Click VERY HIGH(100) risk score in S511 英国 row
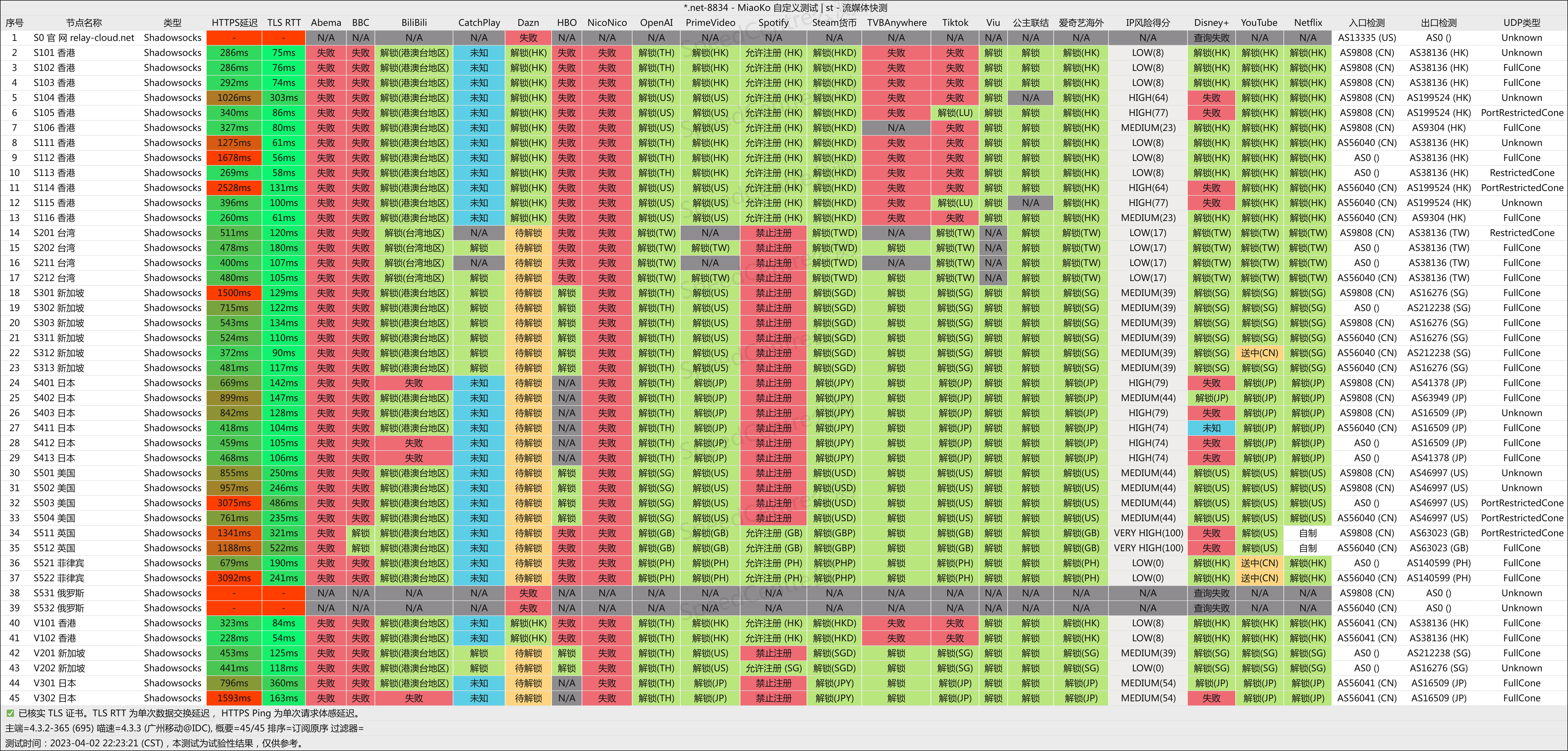The image size is (1568, 751). (1148, 533)
